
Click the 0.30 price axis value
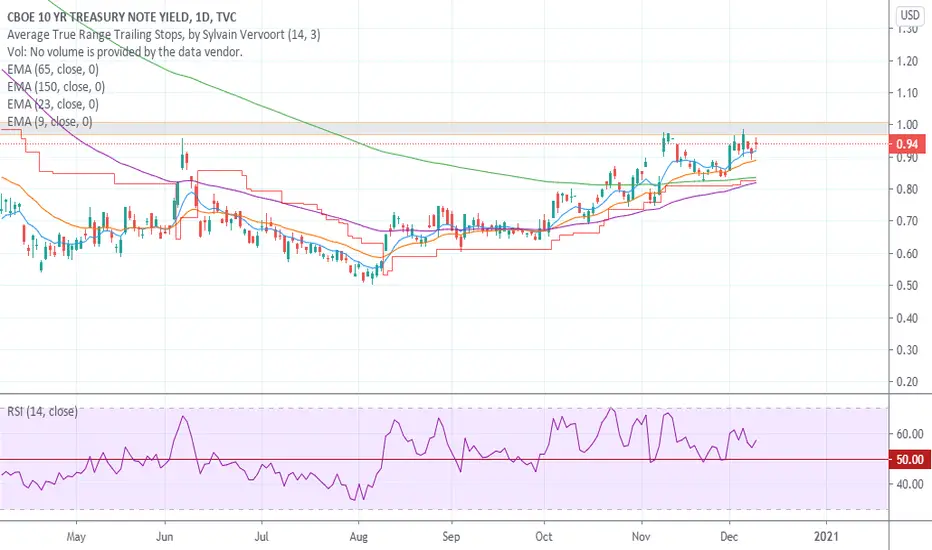(907, 350)
